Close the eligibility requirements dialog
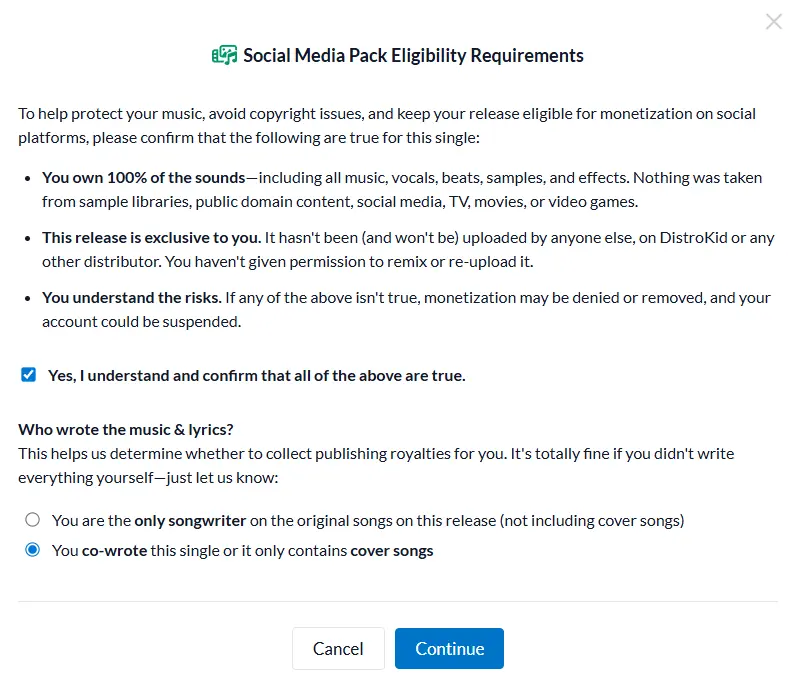The image size is (797, 693). (774, 22)
